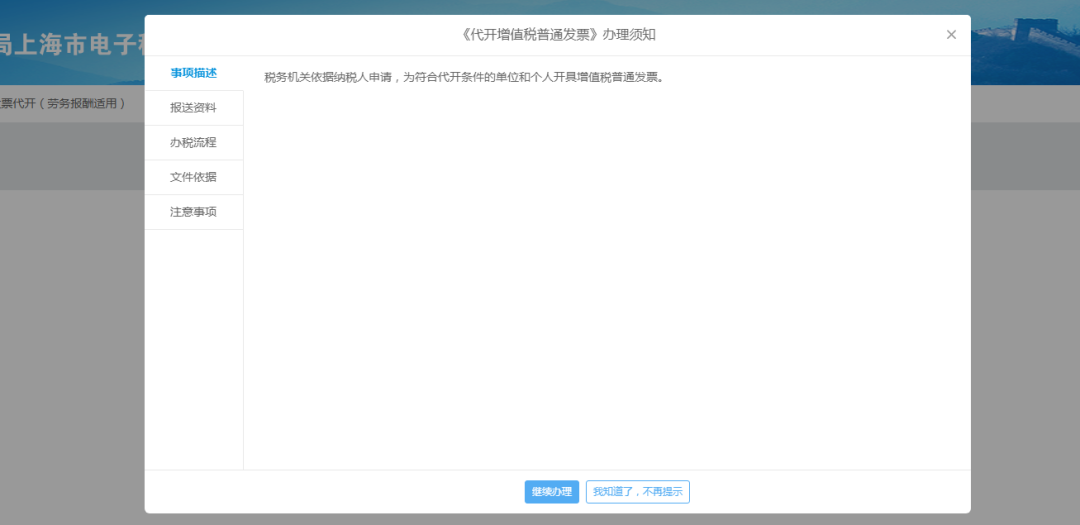Image resolution: width=1080 pixels, height=525 pixels.
Task: Click the Great Wall image in banner
Action: (x=1026, y=41)
